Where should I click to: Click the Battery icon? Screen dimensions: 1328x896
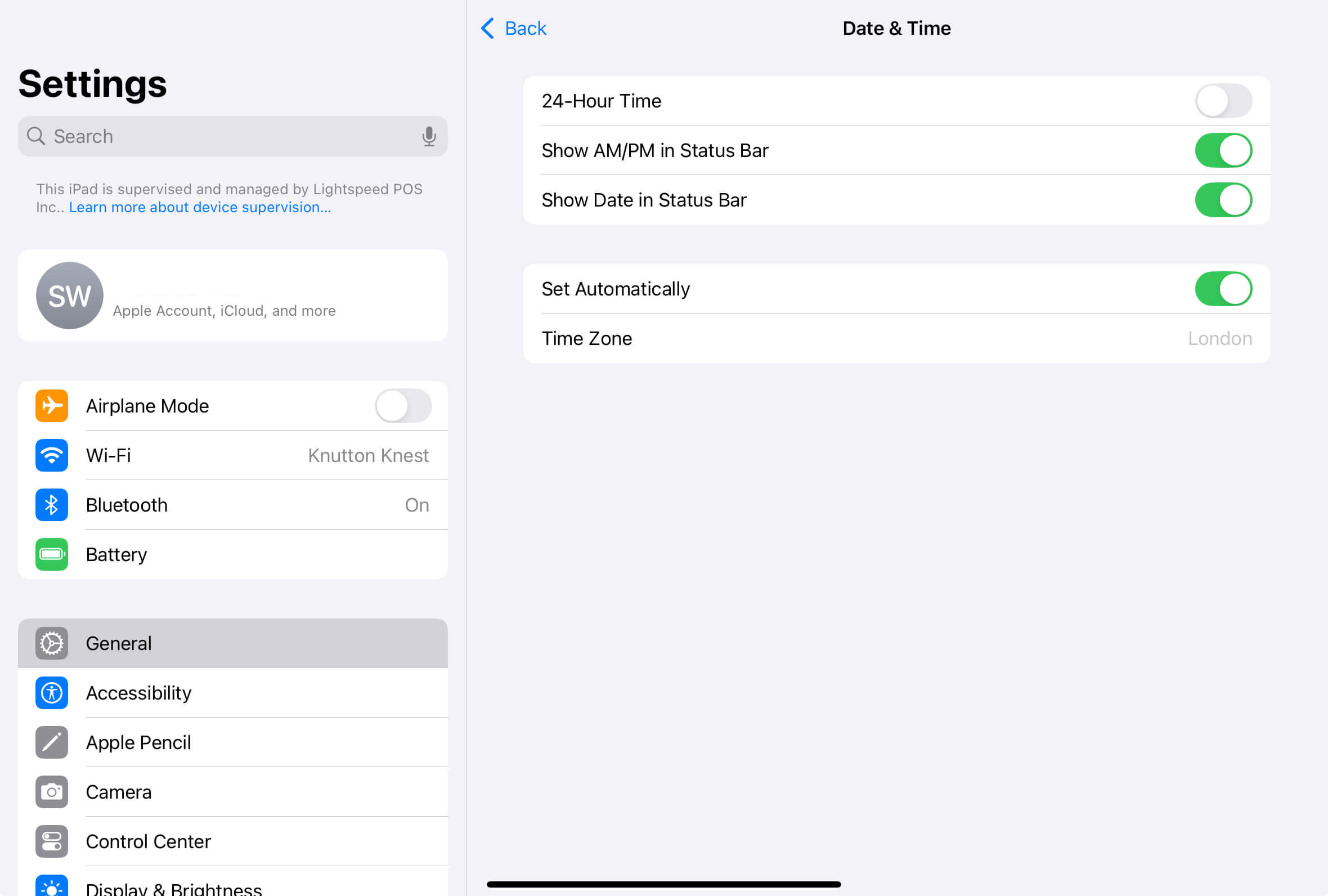51,554
